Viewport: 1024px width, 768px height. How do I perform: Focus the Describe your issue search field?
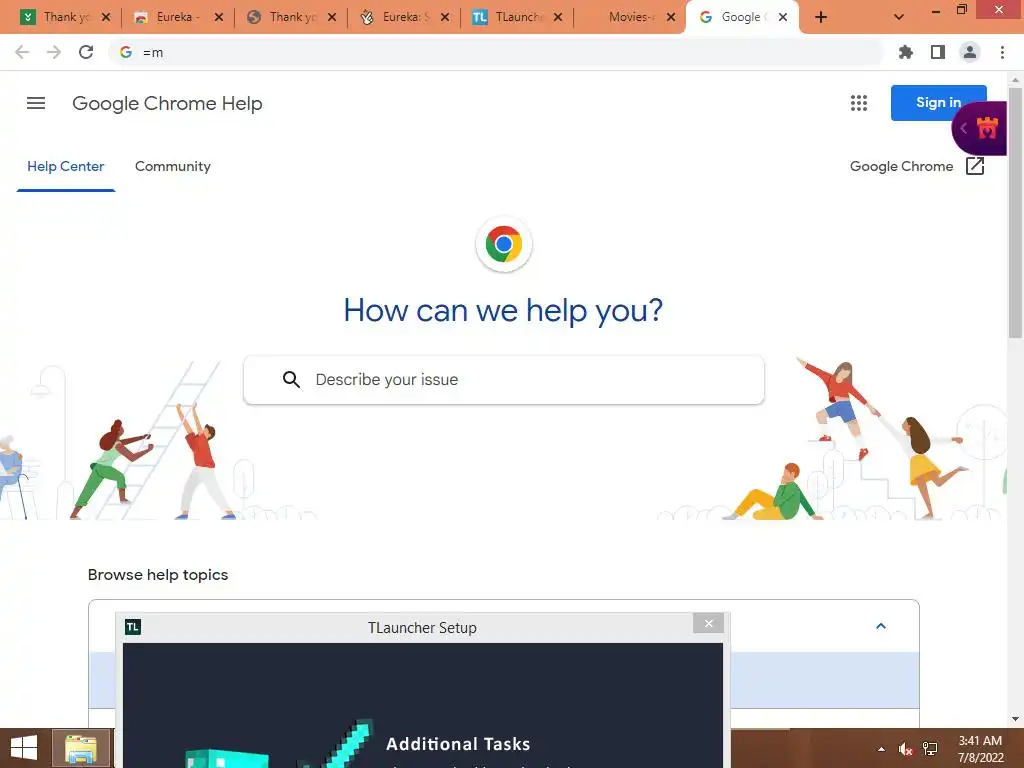(504, 379)
